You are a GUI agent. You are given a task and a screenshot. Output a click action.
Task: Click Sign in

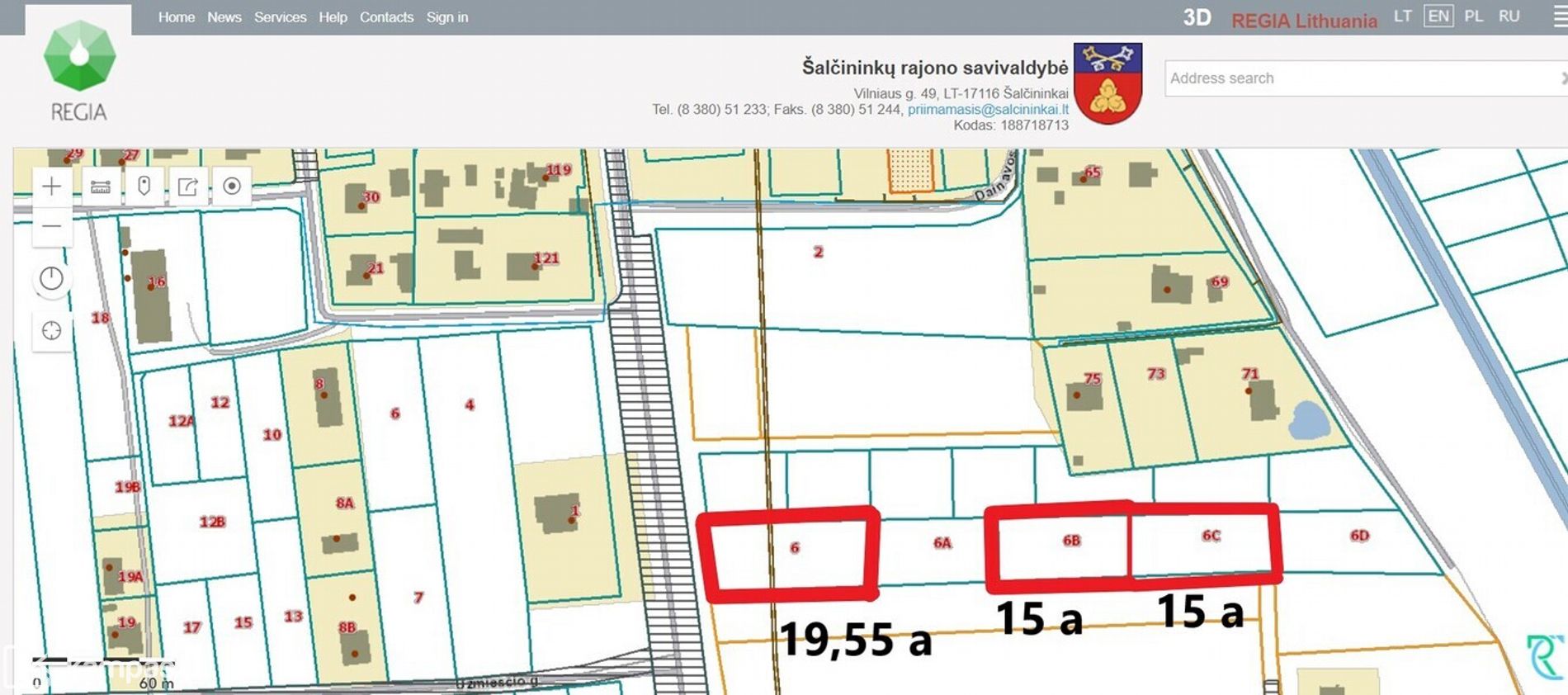pyautogui.click(x=447, y=17)
